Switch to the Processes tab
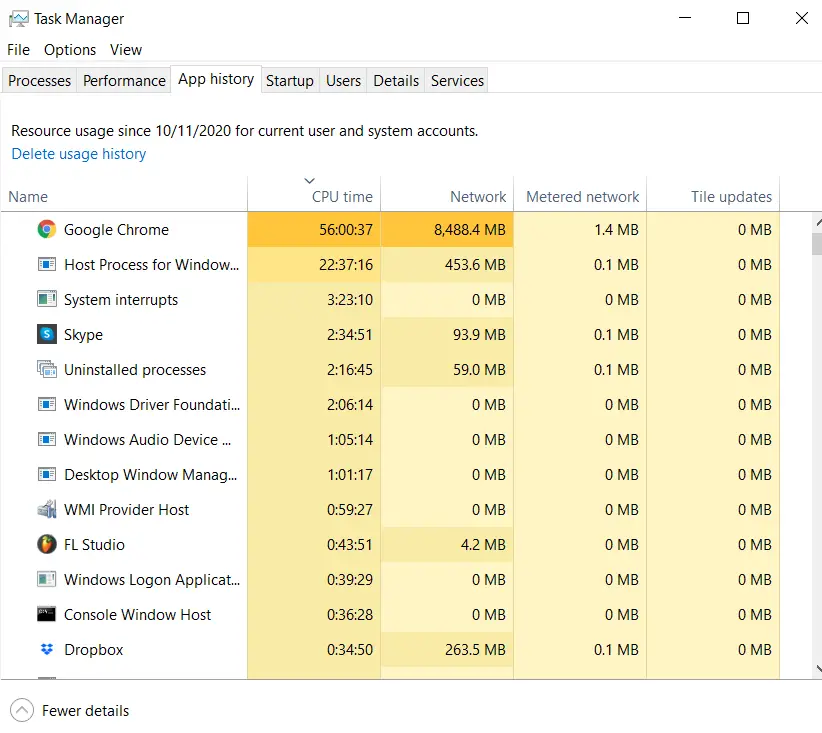Image resolution: width=822 pixels, height=733 pixels. [x=39, y=81]
